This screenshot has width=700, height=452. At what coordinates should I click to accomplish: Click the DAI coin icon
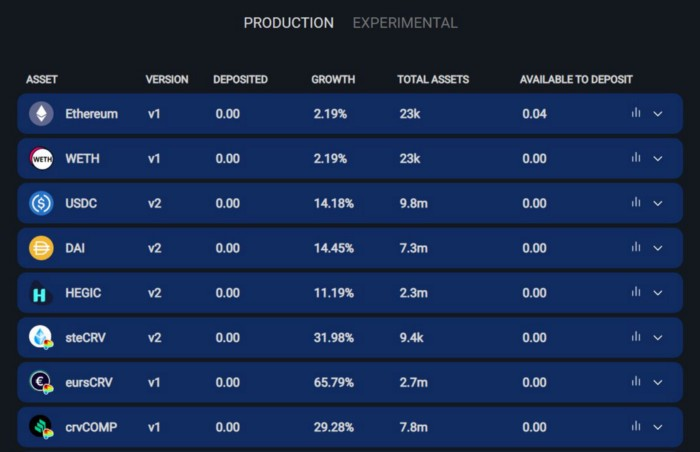[41, 248]
